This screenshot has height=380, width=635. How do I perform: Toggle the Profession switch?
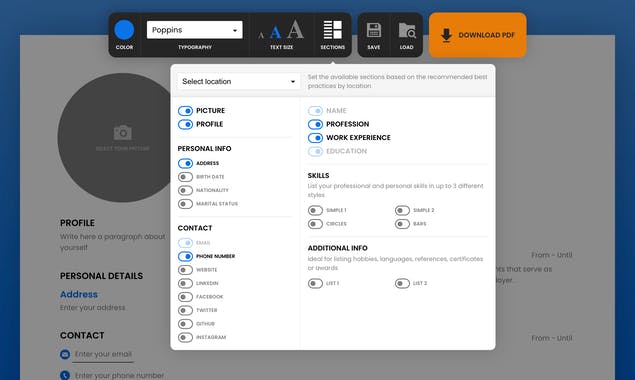315,124
